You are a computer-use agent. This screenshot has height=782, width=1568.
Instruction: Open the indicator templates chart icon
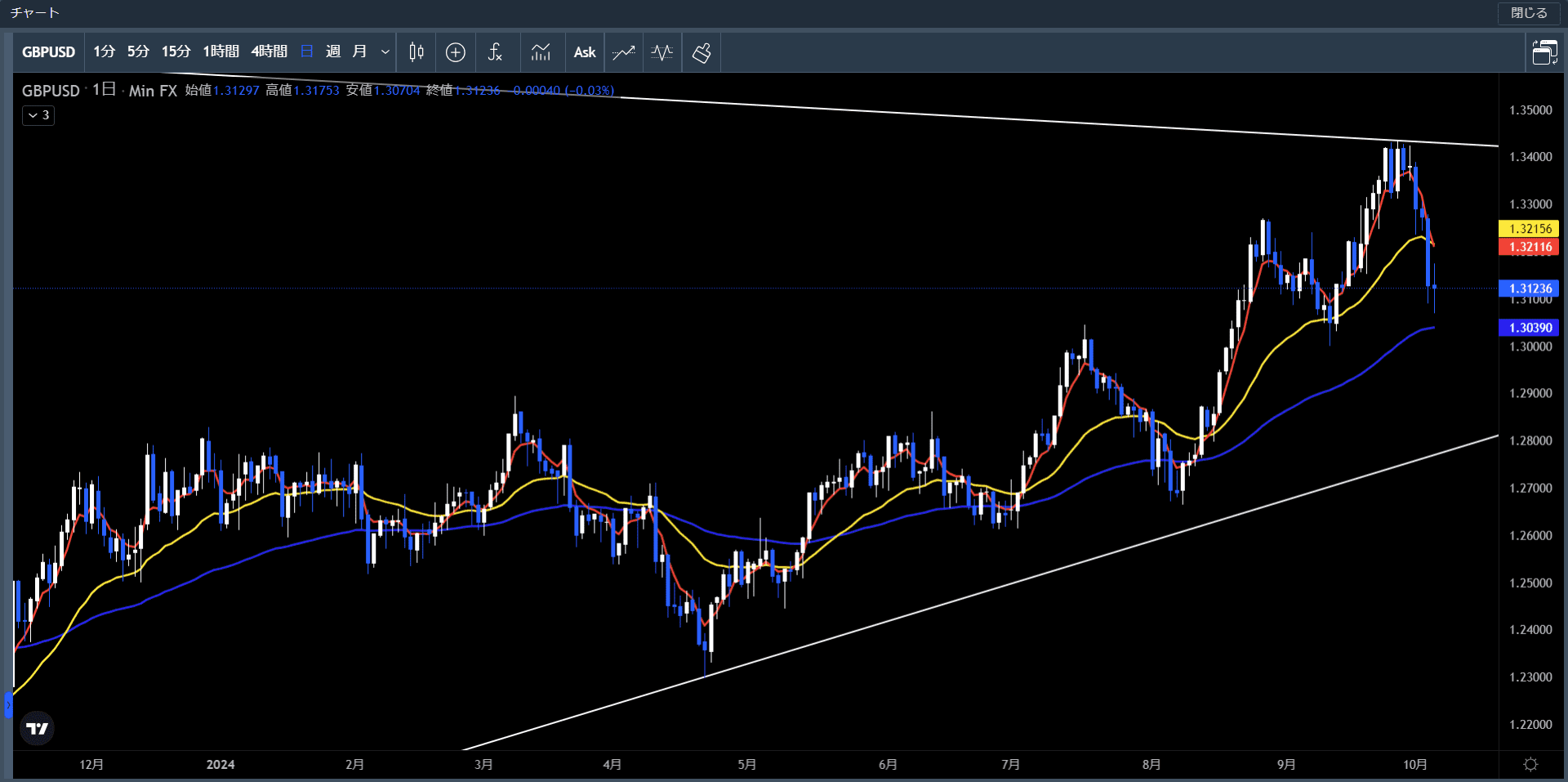tap(541, 52)
